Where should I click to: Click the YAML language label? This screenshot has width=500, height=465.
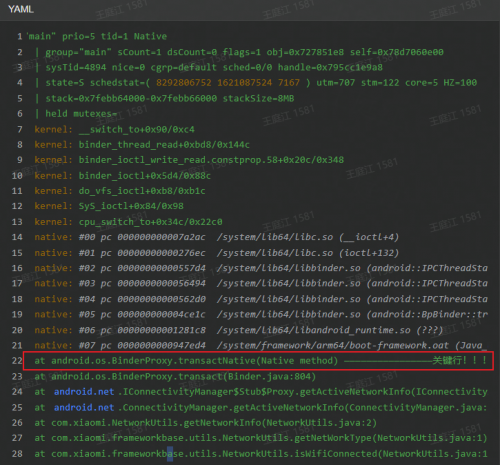pyautogui.click(x=21, y=9)
